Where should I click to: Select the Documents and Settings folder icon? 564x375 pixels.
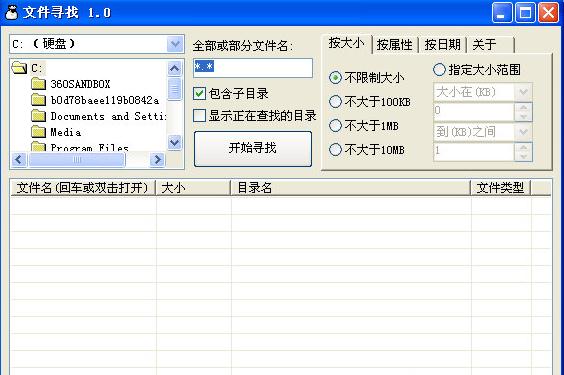(38, 116)
